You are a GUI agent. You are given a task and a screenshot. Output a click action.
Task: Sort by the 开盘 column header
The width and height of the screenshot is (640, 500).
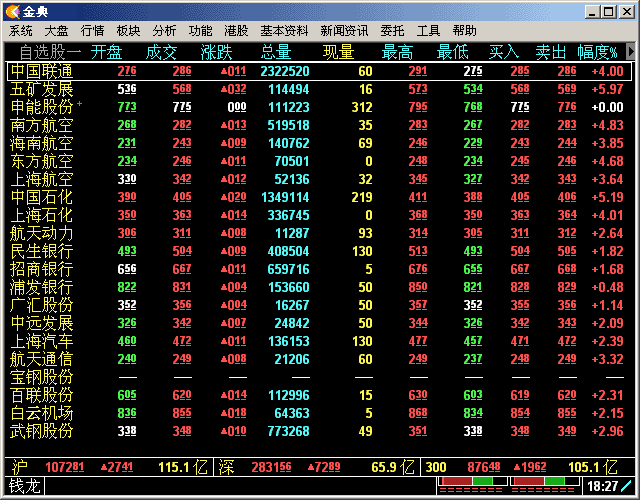(x=106, y=52)
